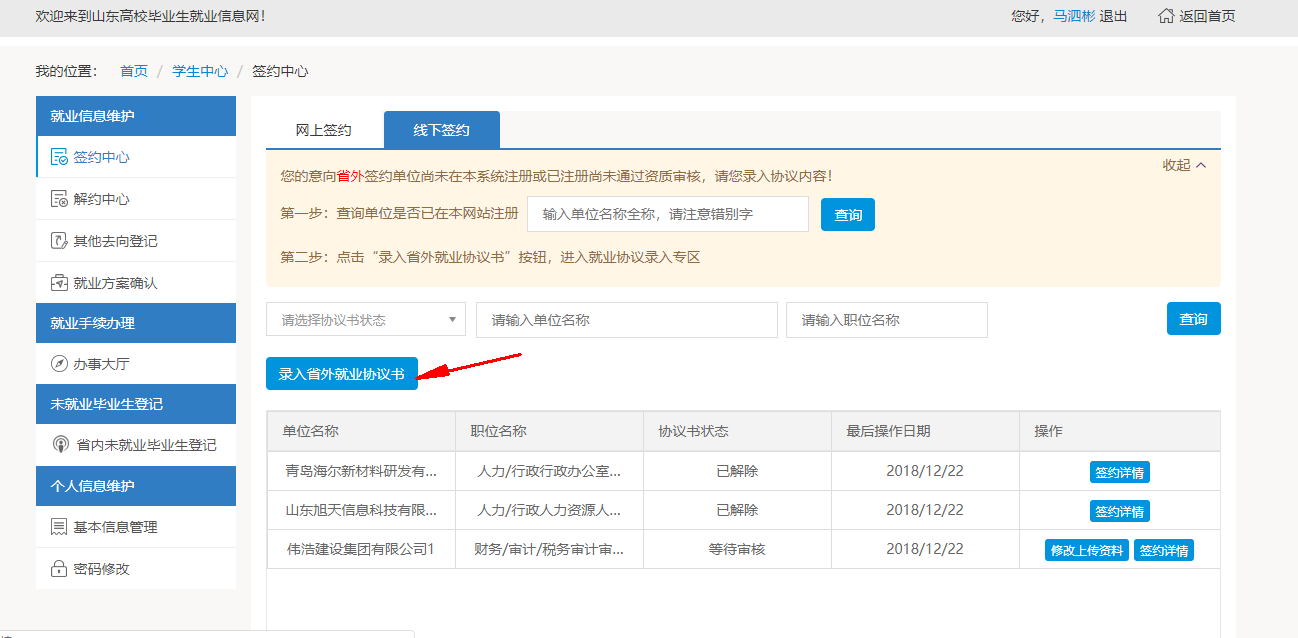Switch to the 网上签约 tab

click(x=323, y=130)
